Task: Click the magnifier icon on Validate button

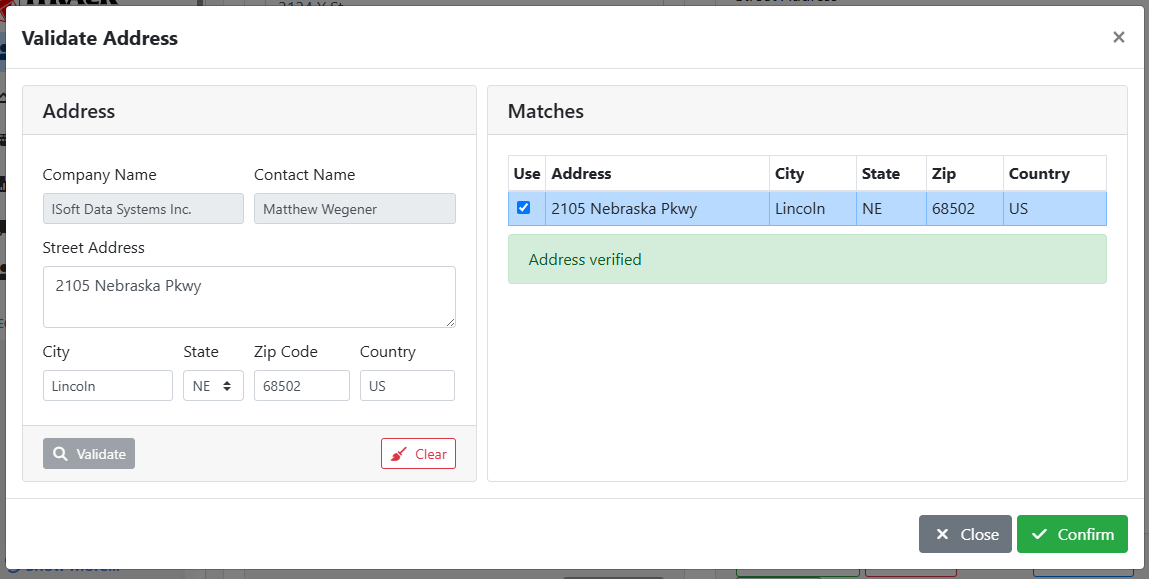Action: click(x=61, y=454)
